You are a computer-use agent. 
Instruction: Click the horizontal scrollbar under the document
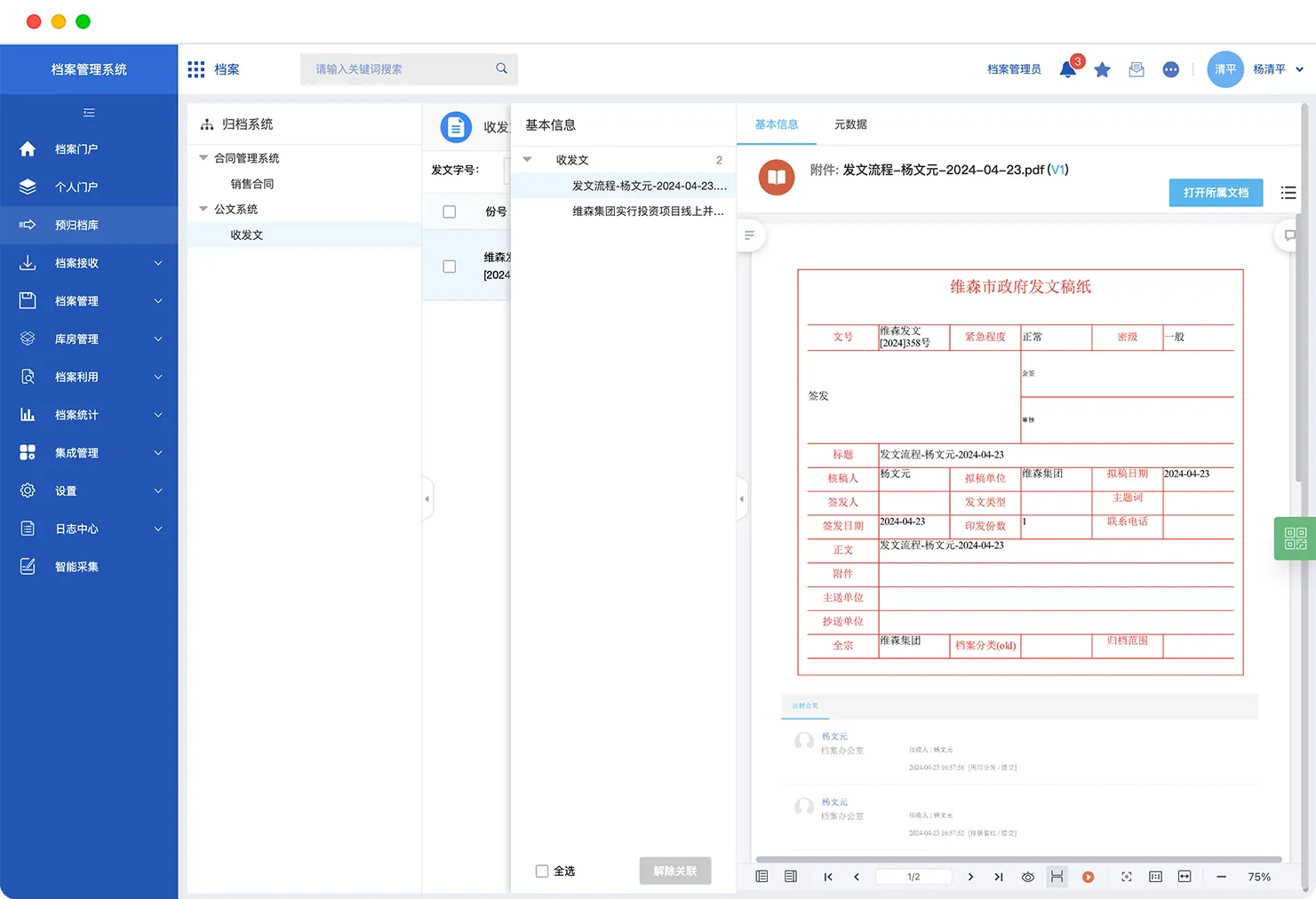click(1018, 860)
